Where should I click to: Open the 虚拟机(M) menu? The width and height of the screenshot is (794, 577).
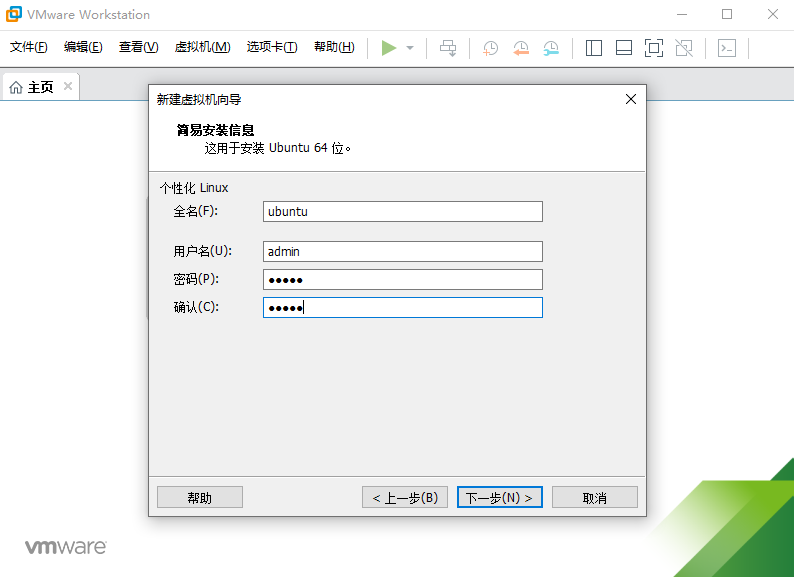(x=203, y=47)
